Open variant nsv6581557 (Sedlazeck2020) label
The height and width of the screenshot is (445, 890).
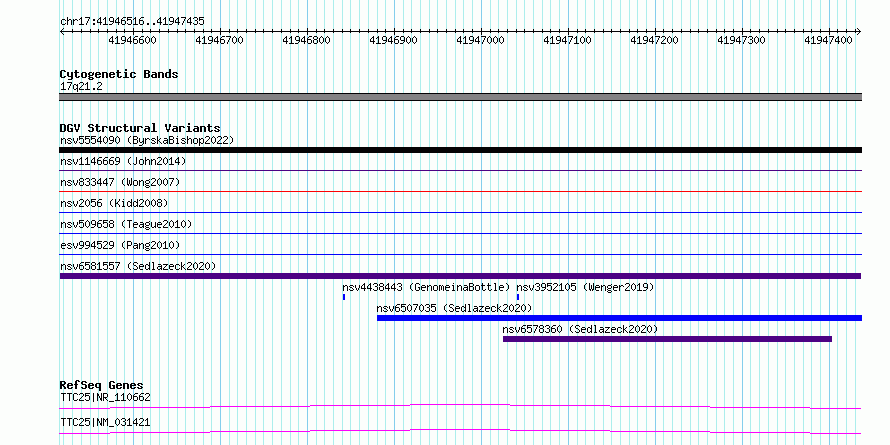point(138,266)
